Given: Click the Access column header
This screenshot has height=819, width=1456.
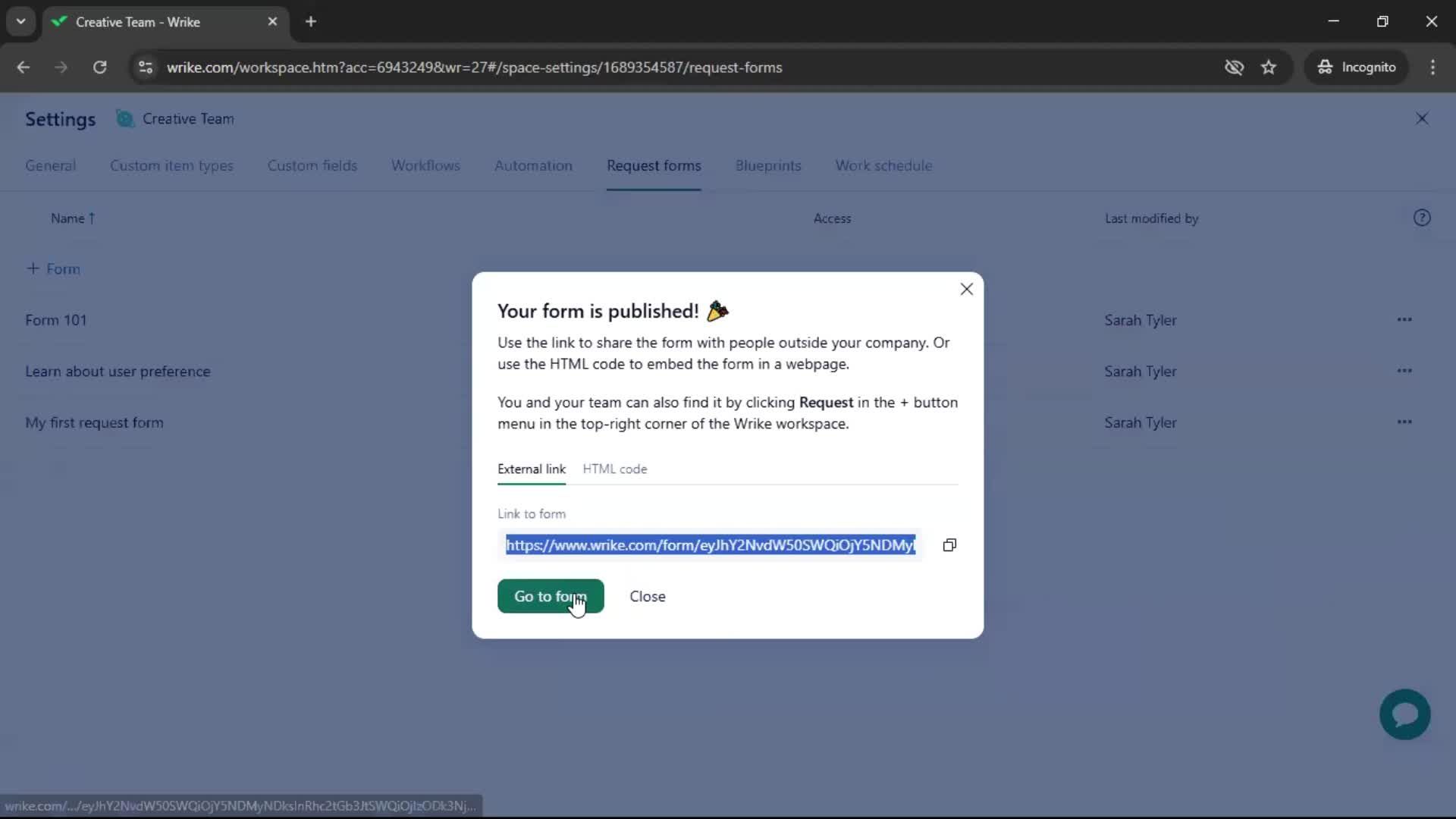Looking at the screenshot, I should click(832, 218).
